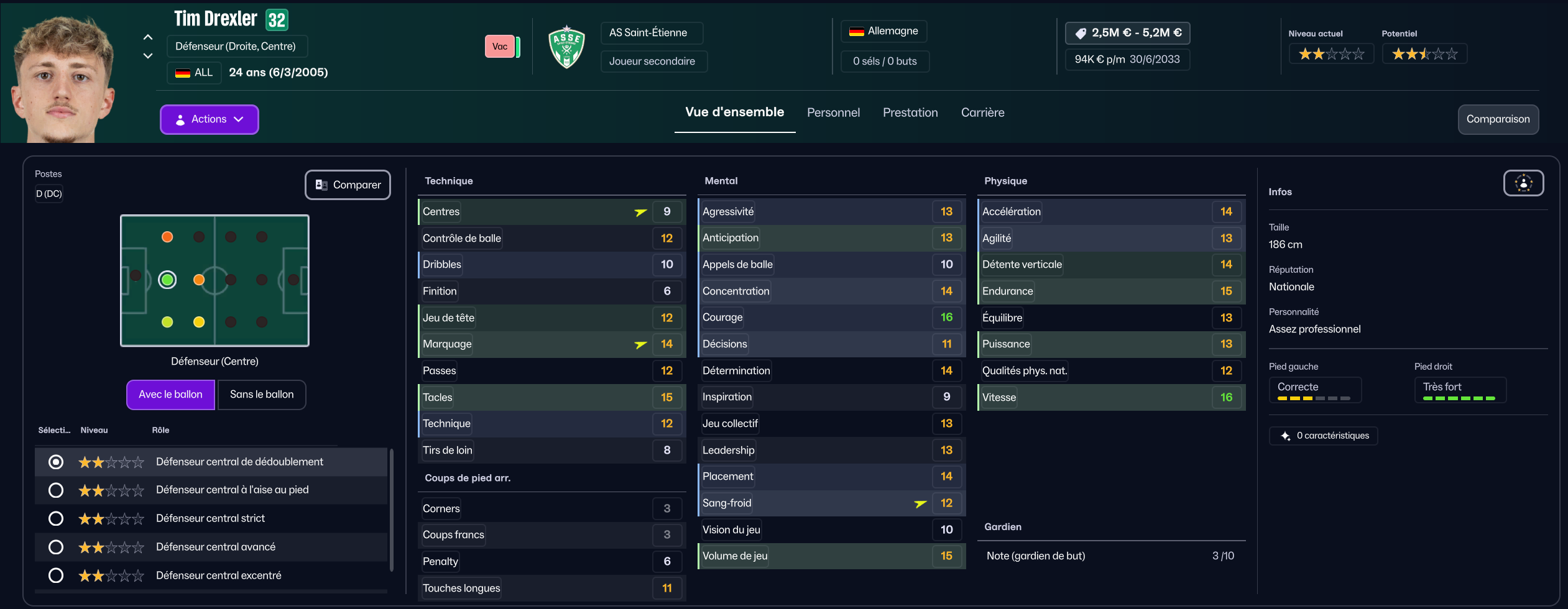
Task: Open the Actions dropdown menu
Action: (210, 119)
